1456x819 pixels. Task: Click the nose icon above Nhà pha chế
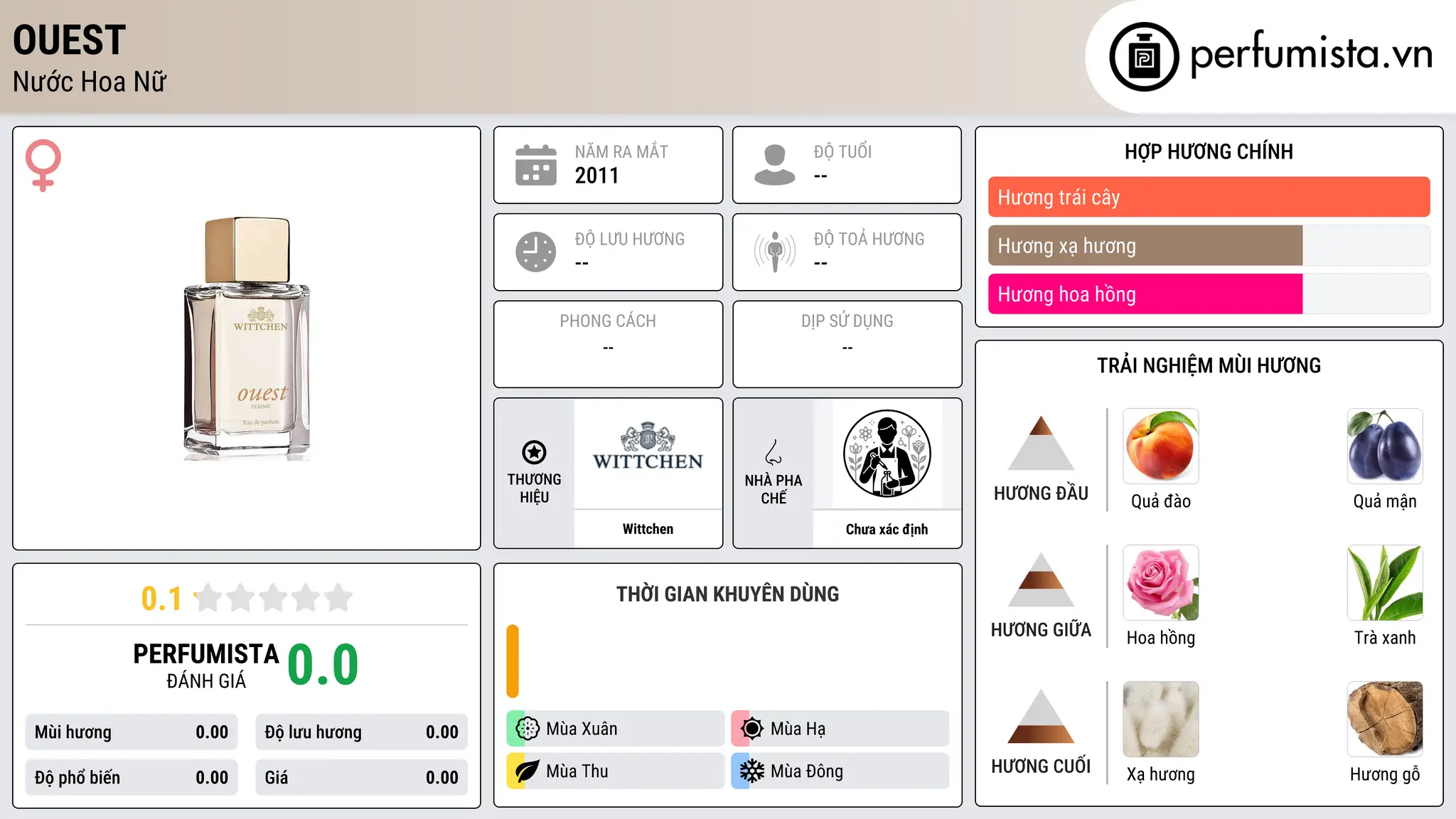coord(773,452)
